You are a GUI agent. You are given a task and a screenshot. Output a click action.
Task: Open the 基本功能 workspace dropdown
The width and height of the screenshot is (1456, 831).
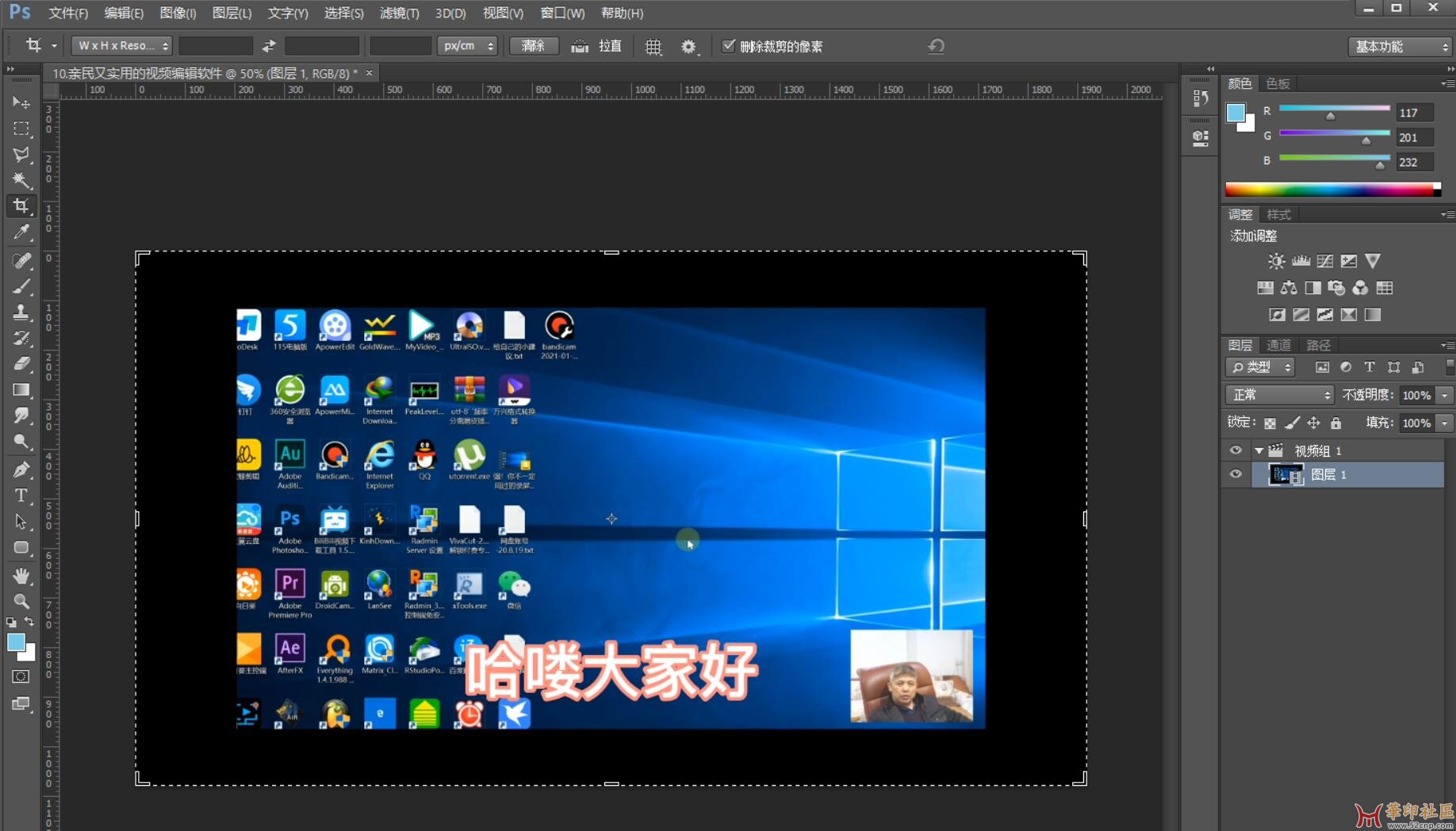coord(1400,47)
